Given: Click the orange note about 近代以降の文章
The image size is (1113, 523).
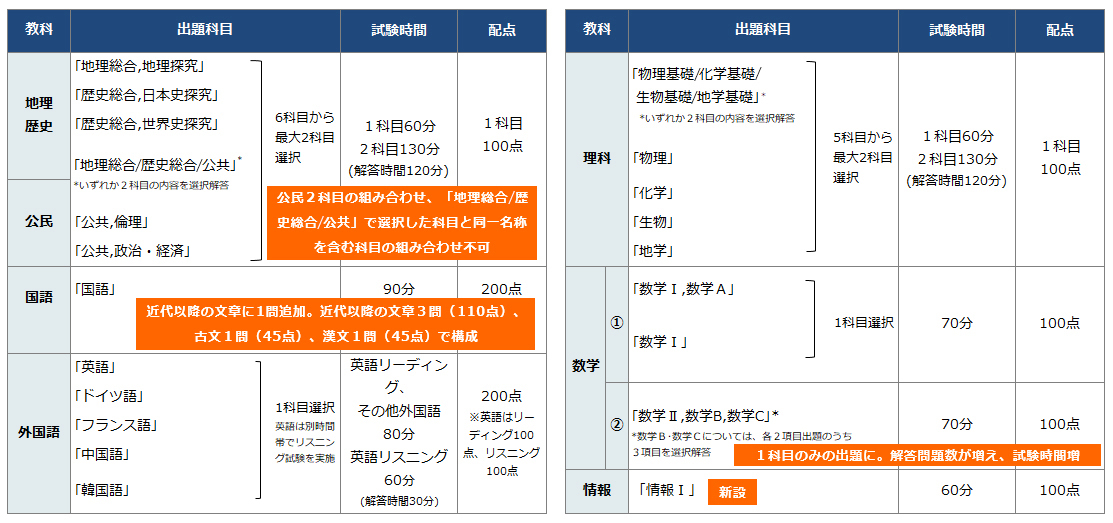Looking at the screenshot, I should (x=335, y=324).
